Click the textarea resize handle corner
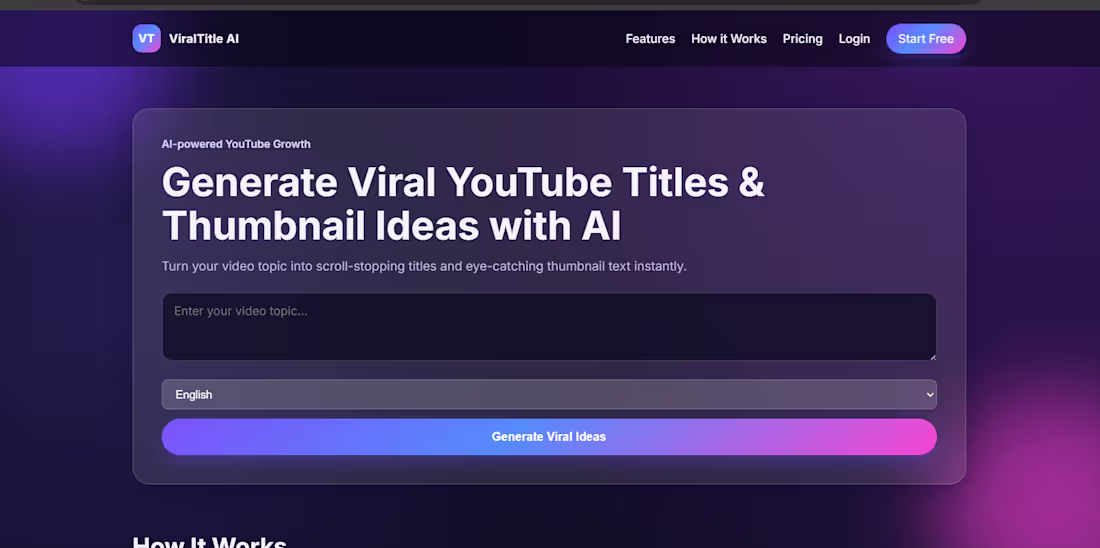The image size is (1100, 548). click(x=932, y=356)
